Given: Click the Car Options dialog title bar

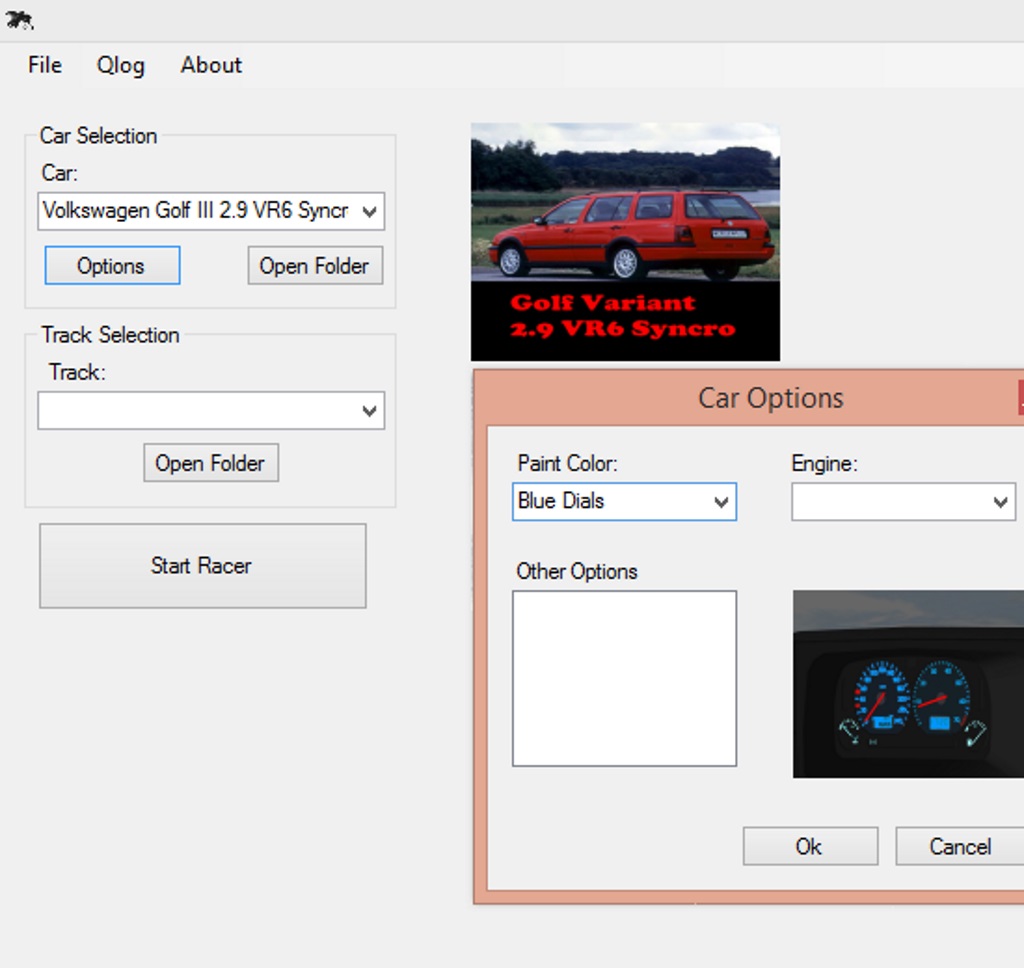Looking at the screenshot, I should click(x=748, y=398).
